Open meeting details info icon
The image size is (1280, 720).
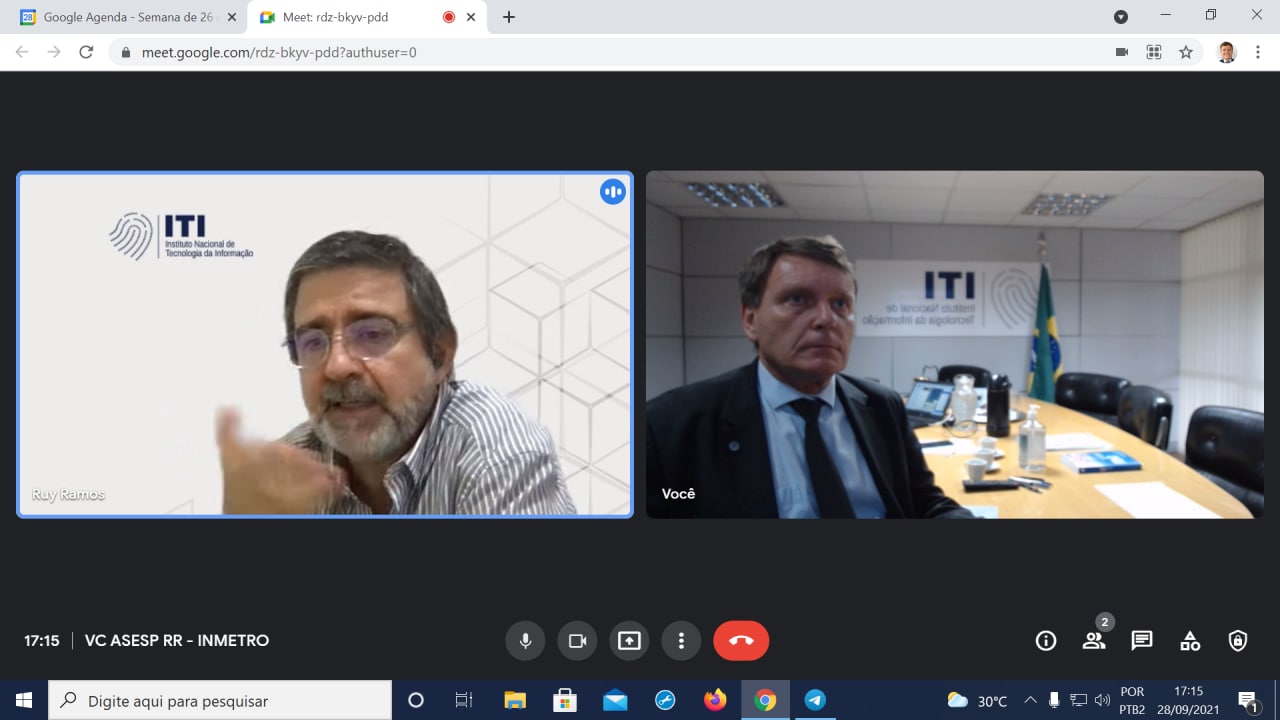pos(1046,641)
